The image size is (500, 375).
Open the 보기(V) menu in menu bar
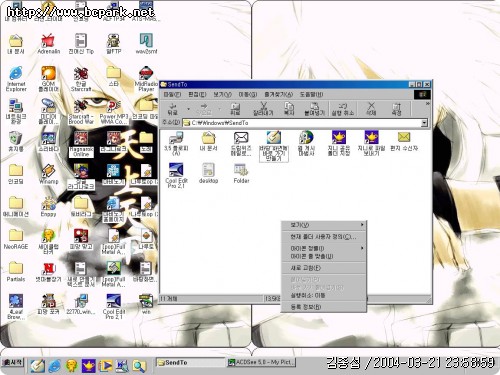click(x=222, y=94)
